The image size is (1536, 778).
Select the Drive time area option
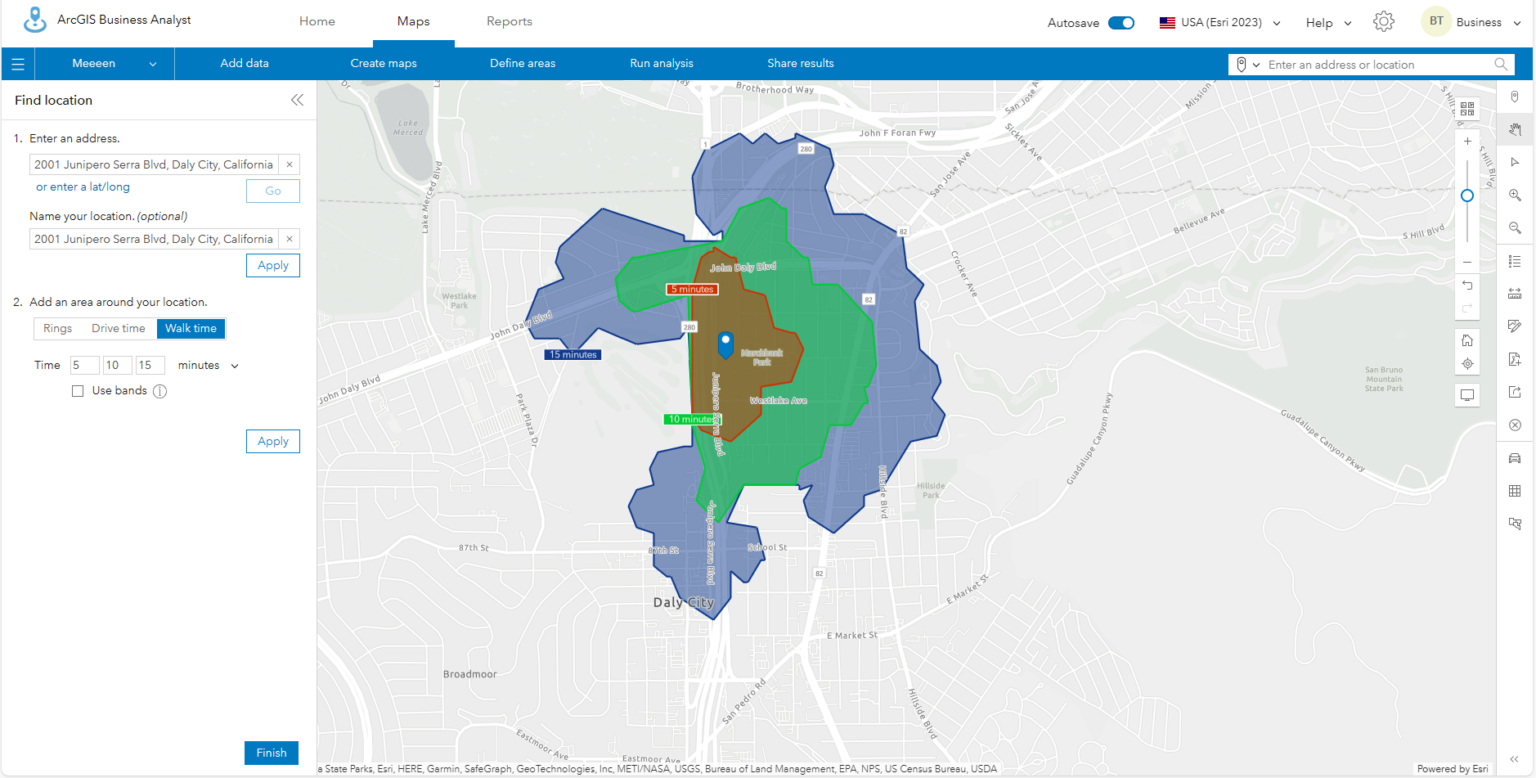click(x=118, y=328)
